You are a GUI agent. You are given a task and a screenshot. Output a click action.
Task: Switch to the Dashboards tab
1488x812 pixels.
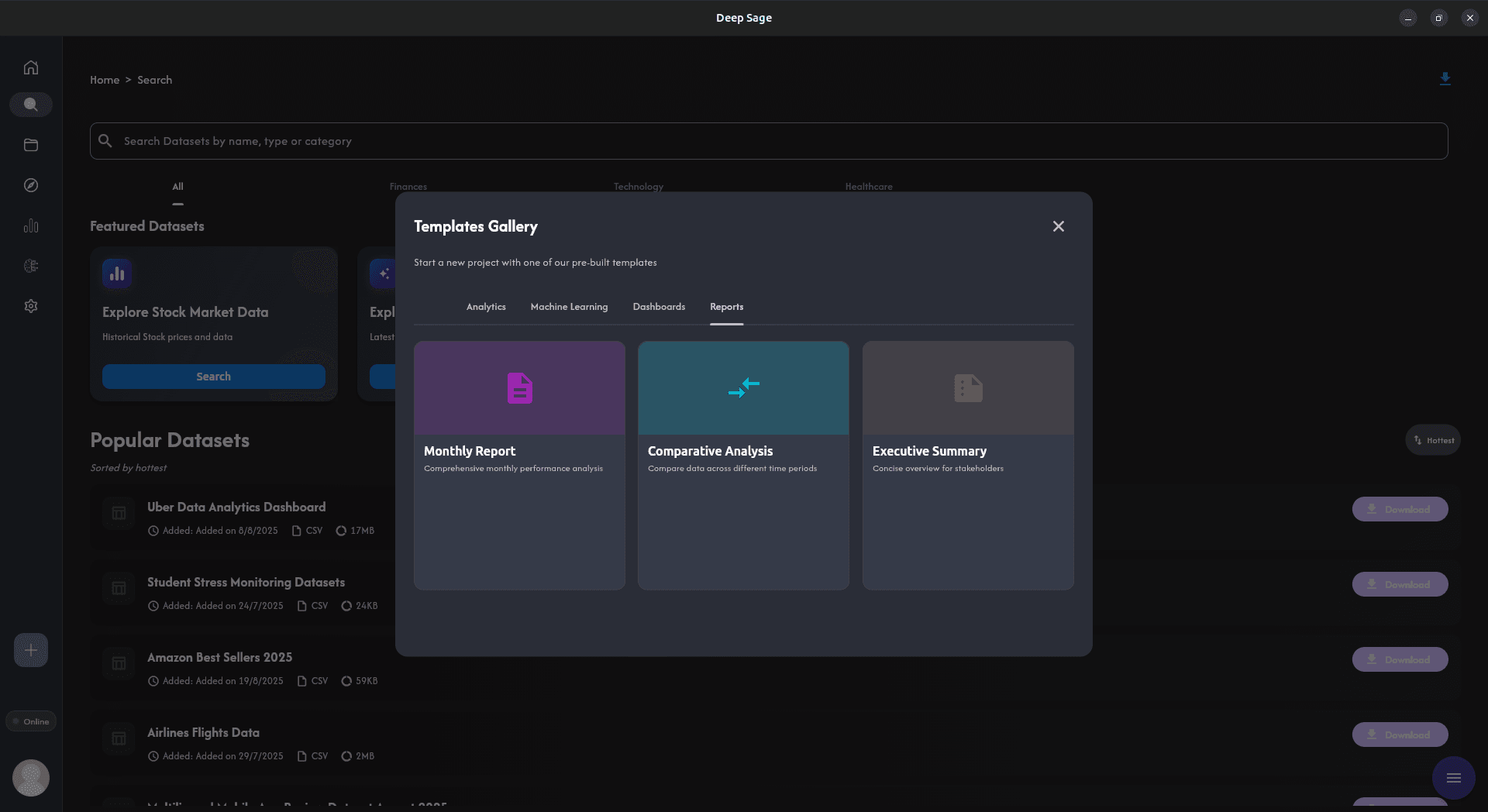659,307
